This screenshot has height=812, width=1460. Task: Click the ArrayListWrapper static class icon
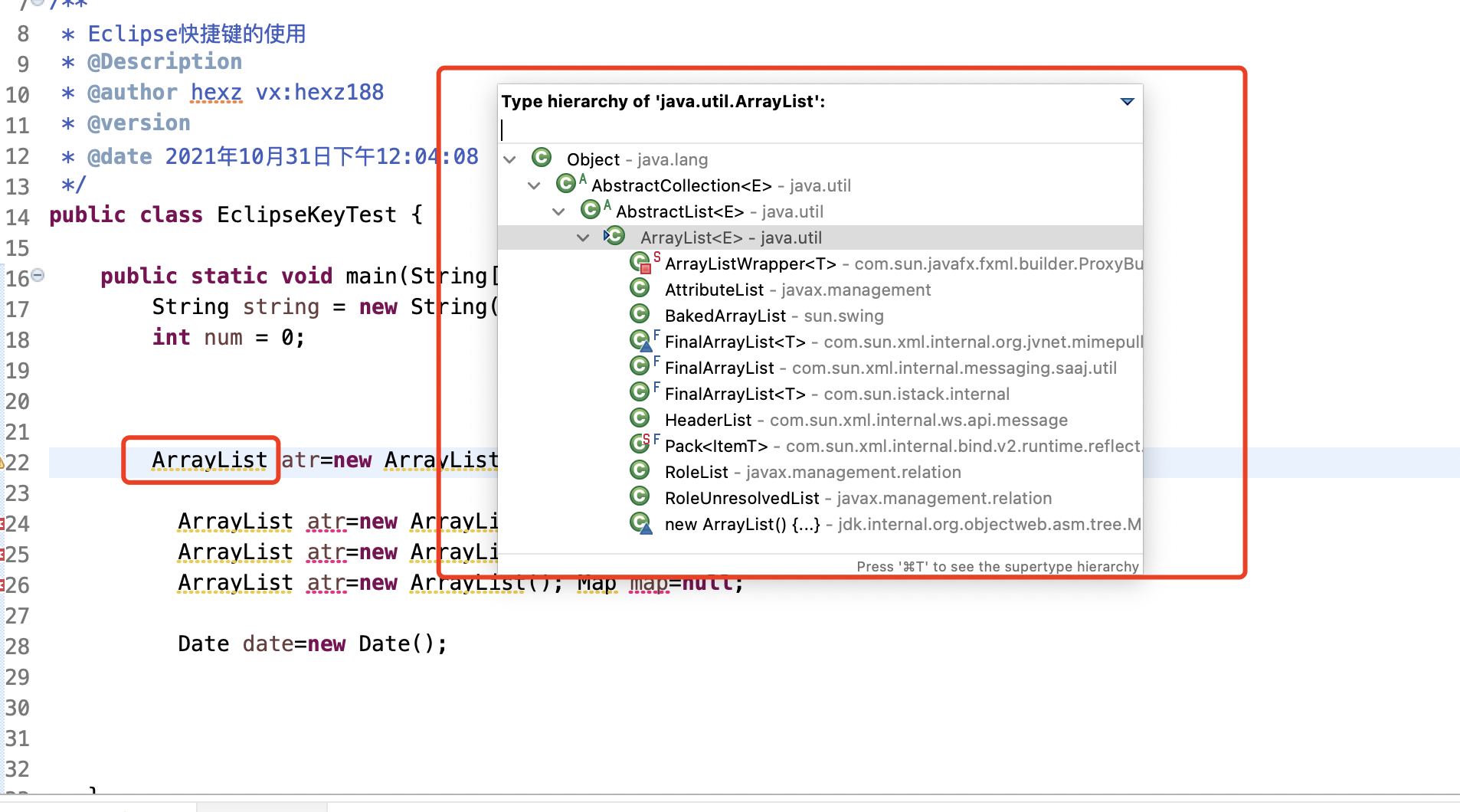(640, 263)
